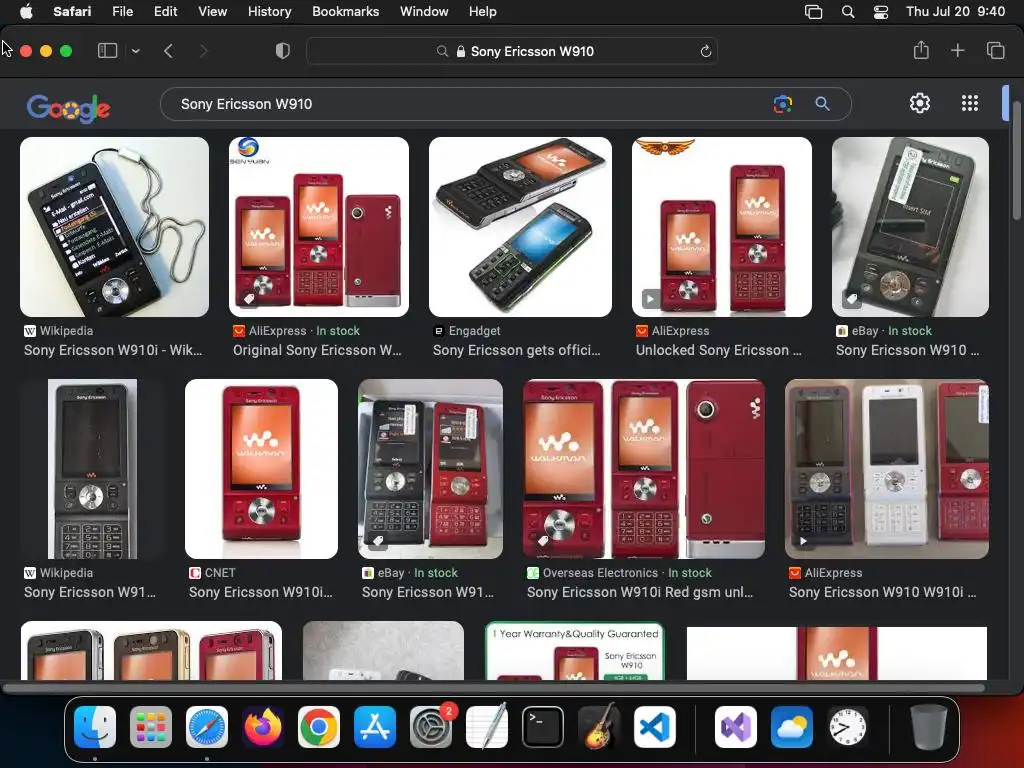The width and height of the screenshot is (1024, 768).
Task: Open the Bookmarks menu
Action: pos(345,11)
